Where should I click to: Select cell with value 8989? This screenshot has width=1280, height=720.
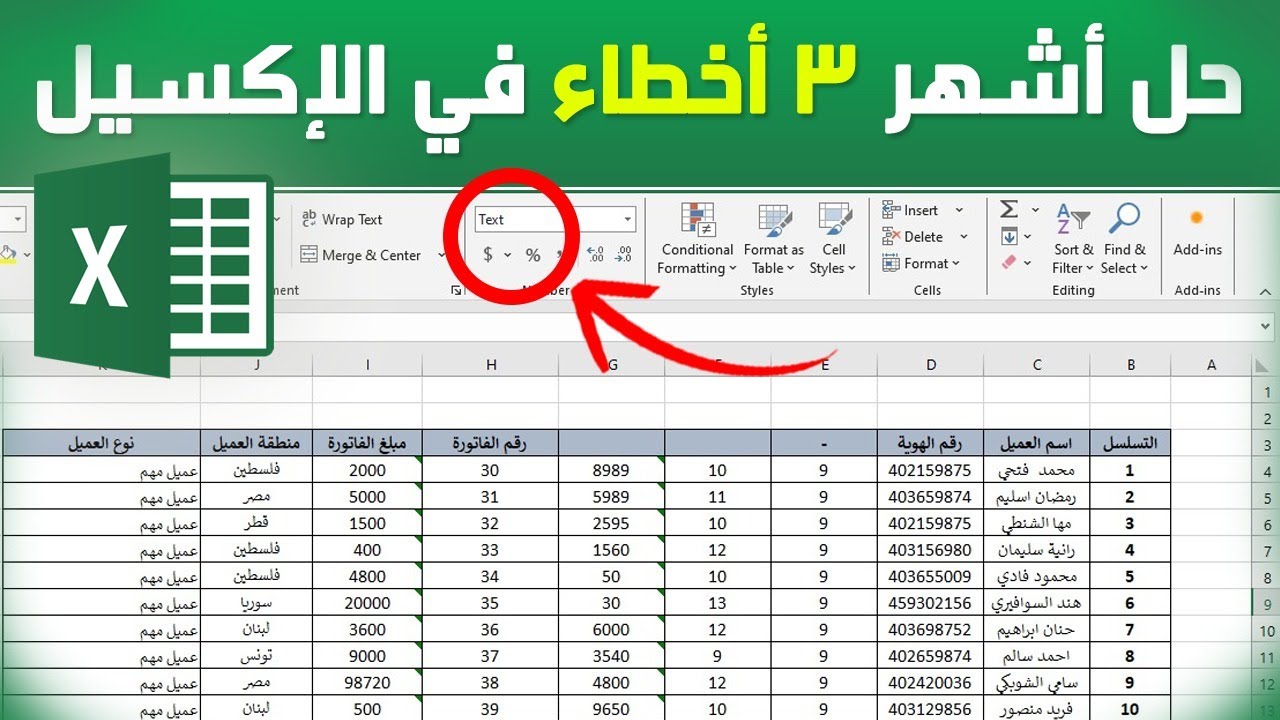[x=612, y=470]
